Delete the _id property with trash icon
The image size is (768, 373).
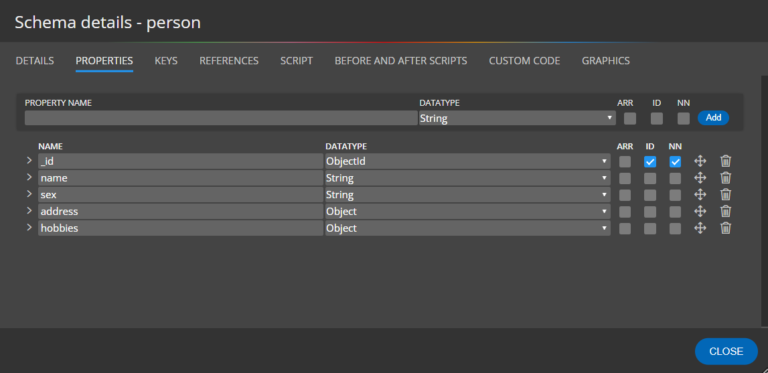click(x=725, y=161)
